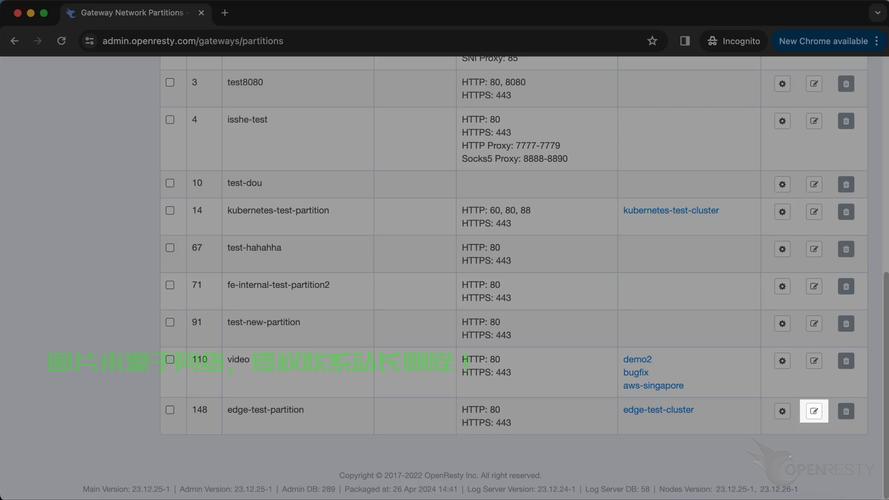Delete the test8080 partition
Viewport: 889px width, 500px height.
click(x=846, y=84)
